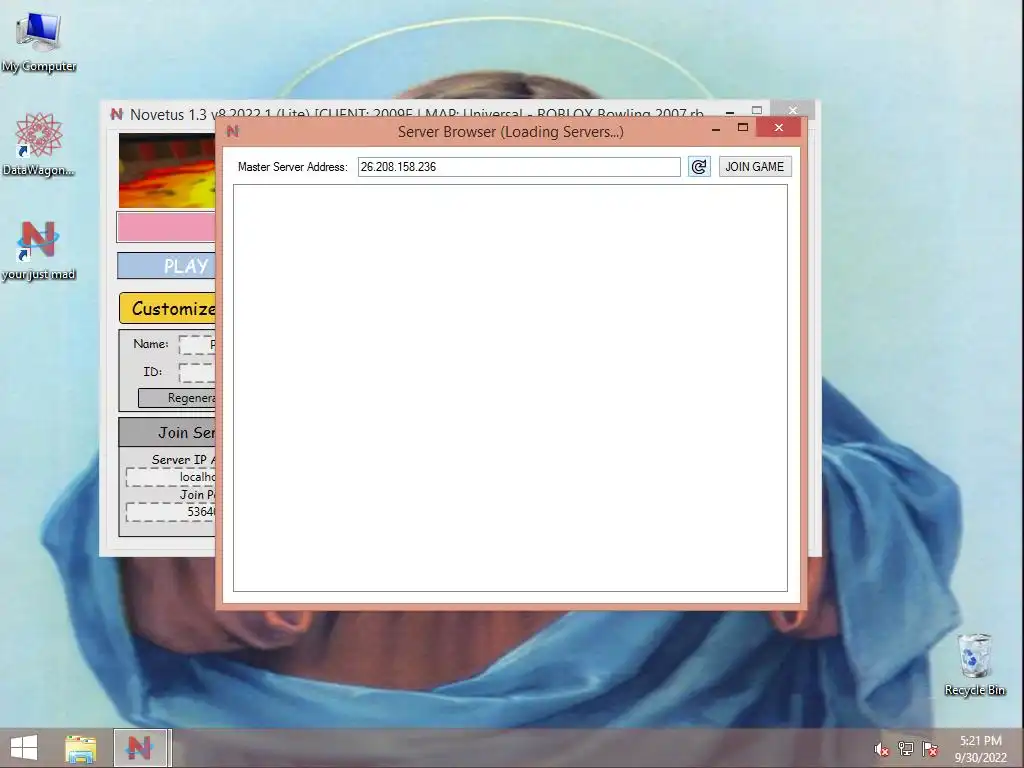Click the Novetus window title bar icon
The width and height of the screenshot is (1024, 768).
[x=116, y=114]
